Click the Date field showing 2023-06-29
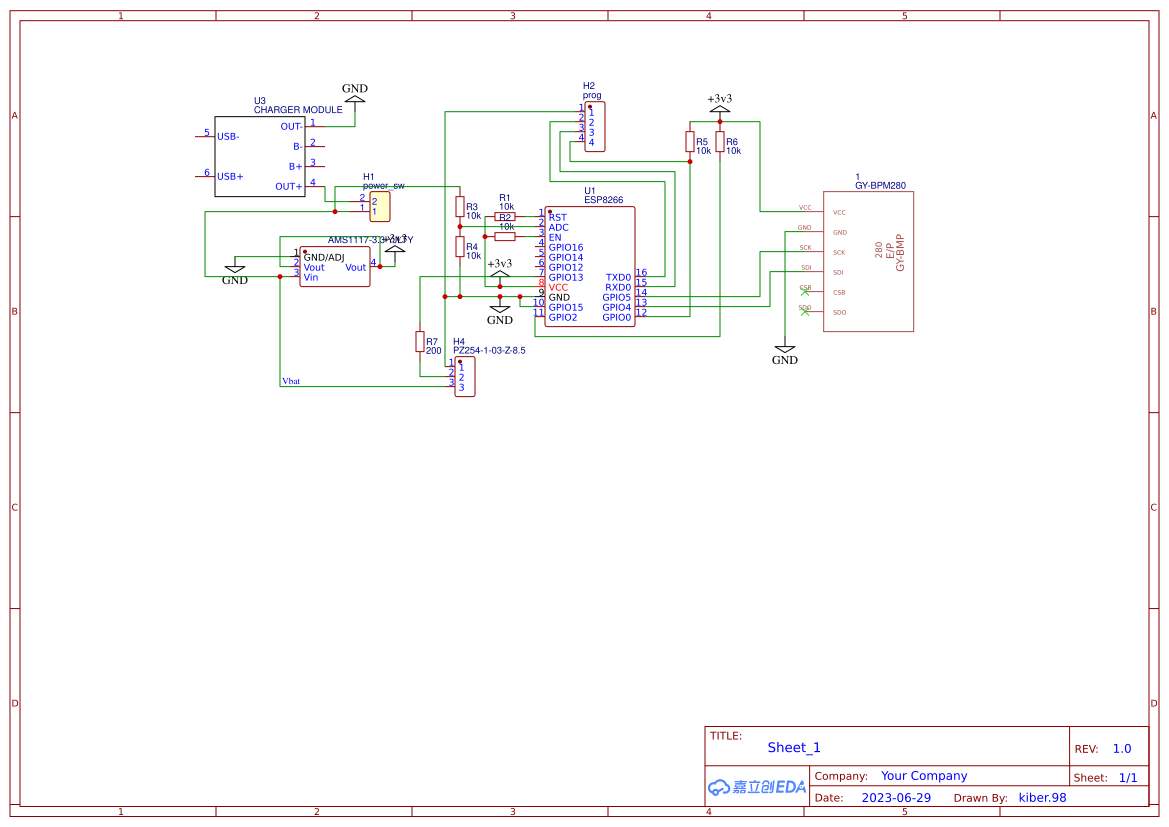 point(896,797)
